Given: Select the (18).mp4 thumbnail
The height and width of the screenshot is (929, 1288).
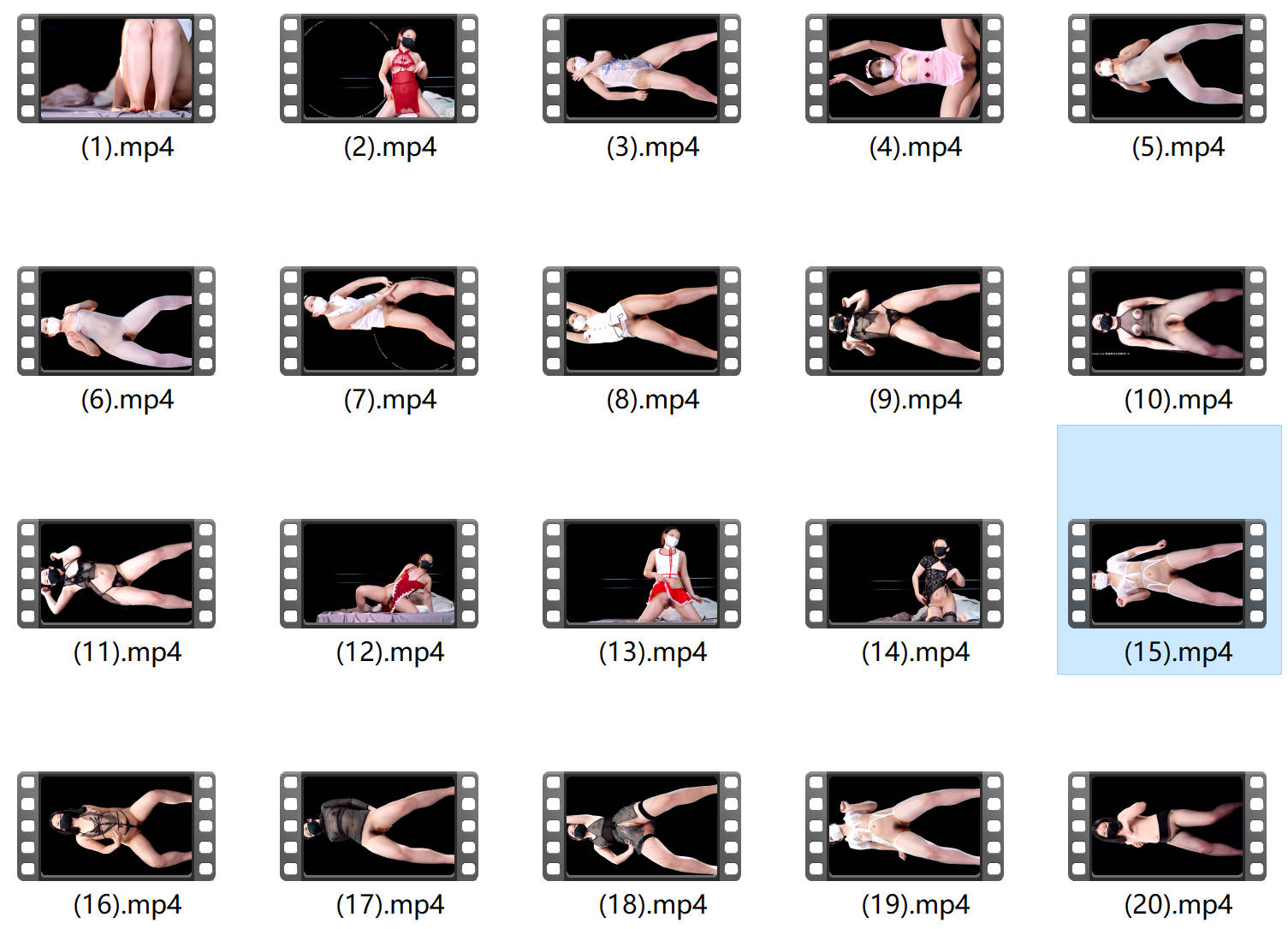Looking at the screenshot, I should (642, 826).
